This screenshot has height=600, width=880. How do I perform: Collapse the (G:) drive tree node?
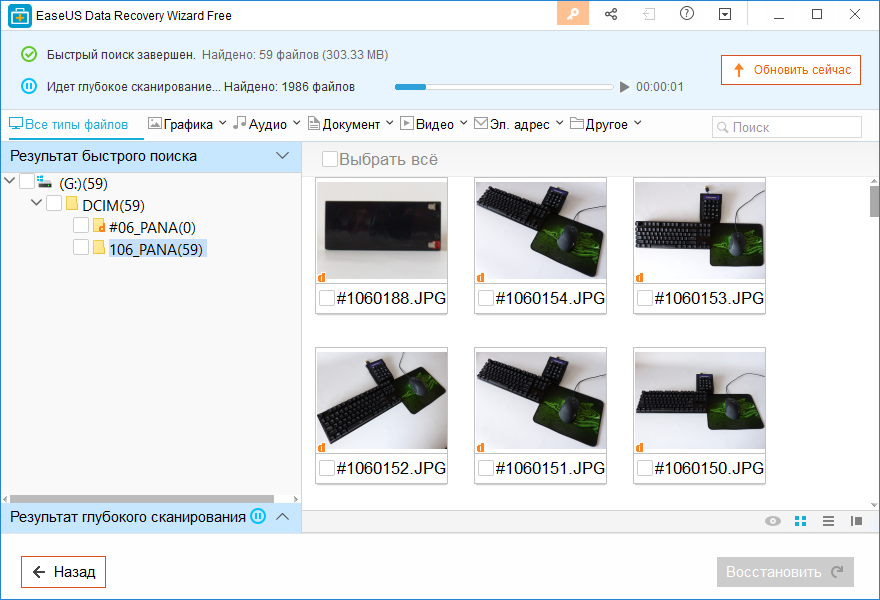10,180
